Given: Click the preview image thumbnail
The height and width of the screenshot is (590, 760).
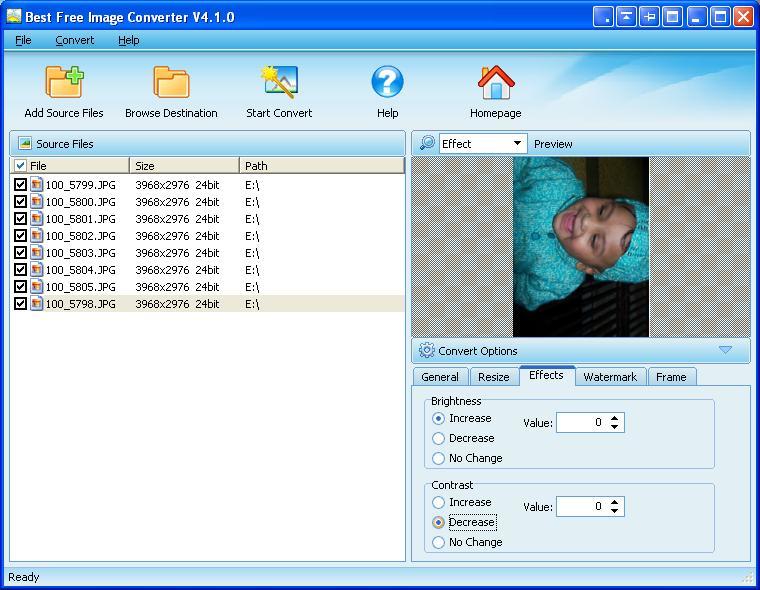Looking at the screenshot, I should coord(581,247).
